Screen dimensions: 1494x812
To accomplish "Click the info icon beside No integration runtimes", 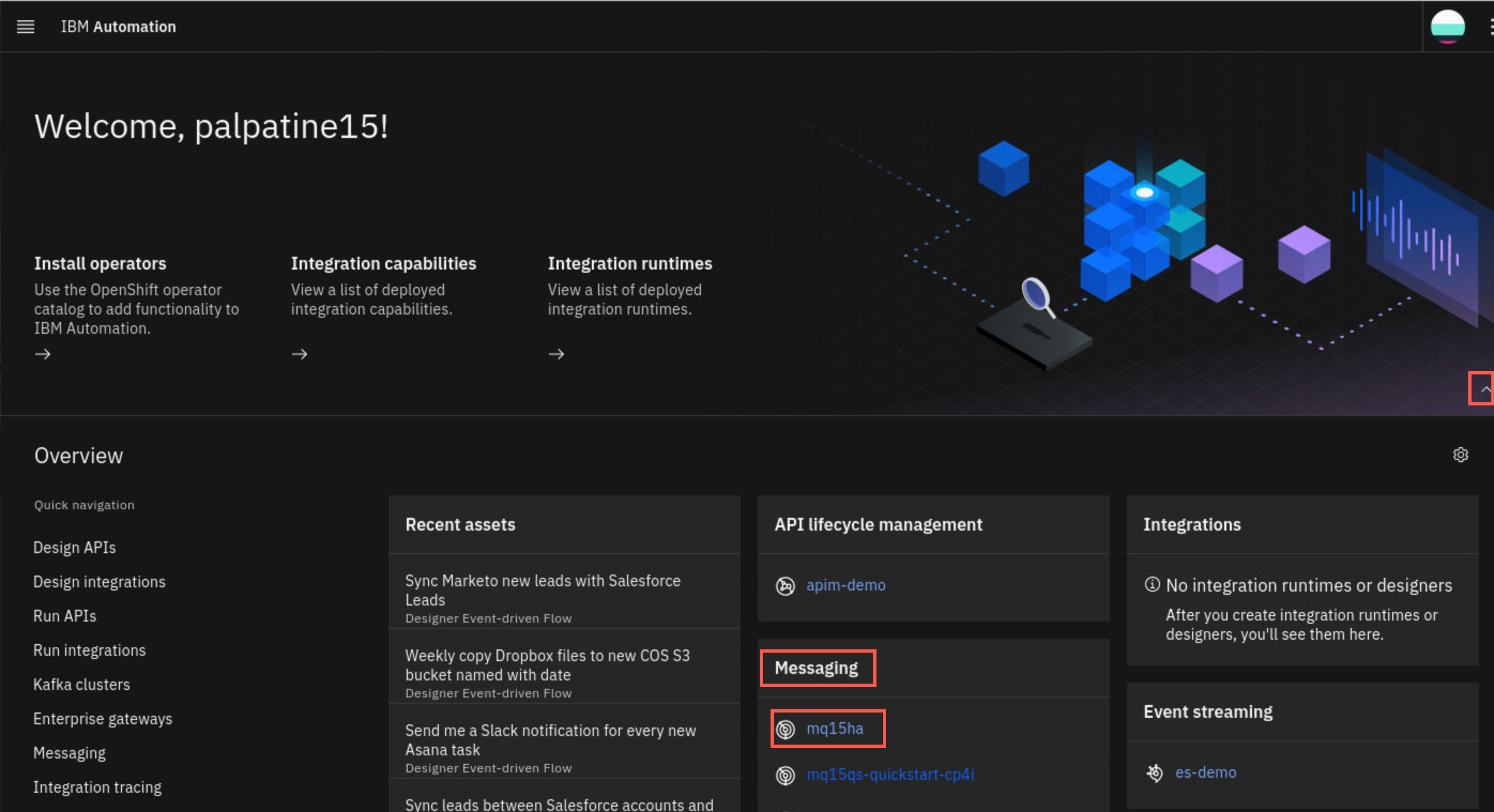I will [1152, 584].
